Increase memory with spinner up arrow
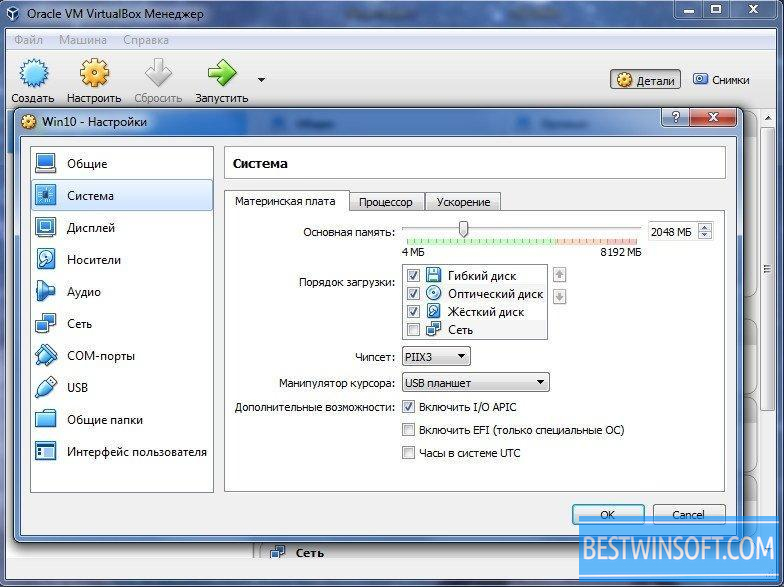The height and width of the screenshot is (587, 784). coord(705,227)
